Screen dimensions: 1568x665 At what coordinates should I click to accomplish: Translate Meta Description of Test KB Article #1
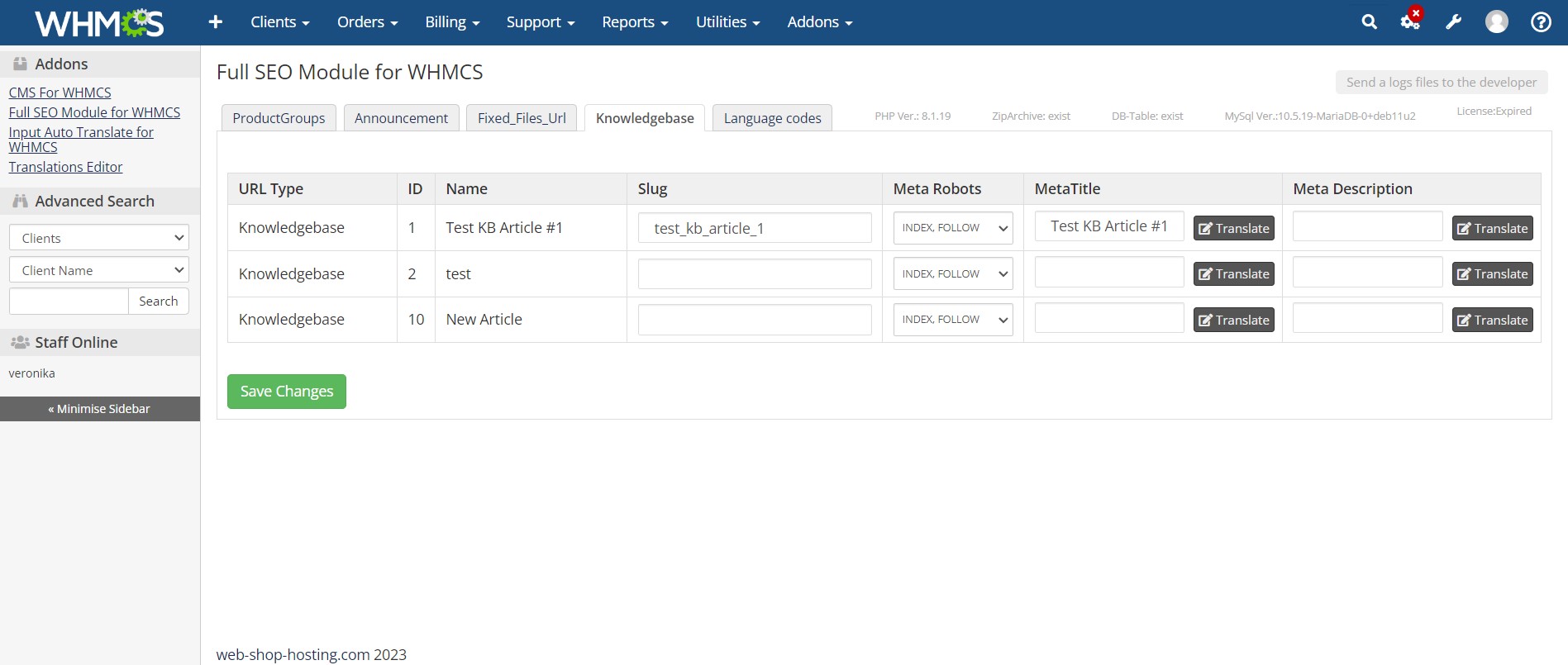click(x=1492, y=229)
